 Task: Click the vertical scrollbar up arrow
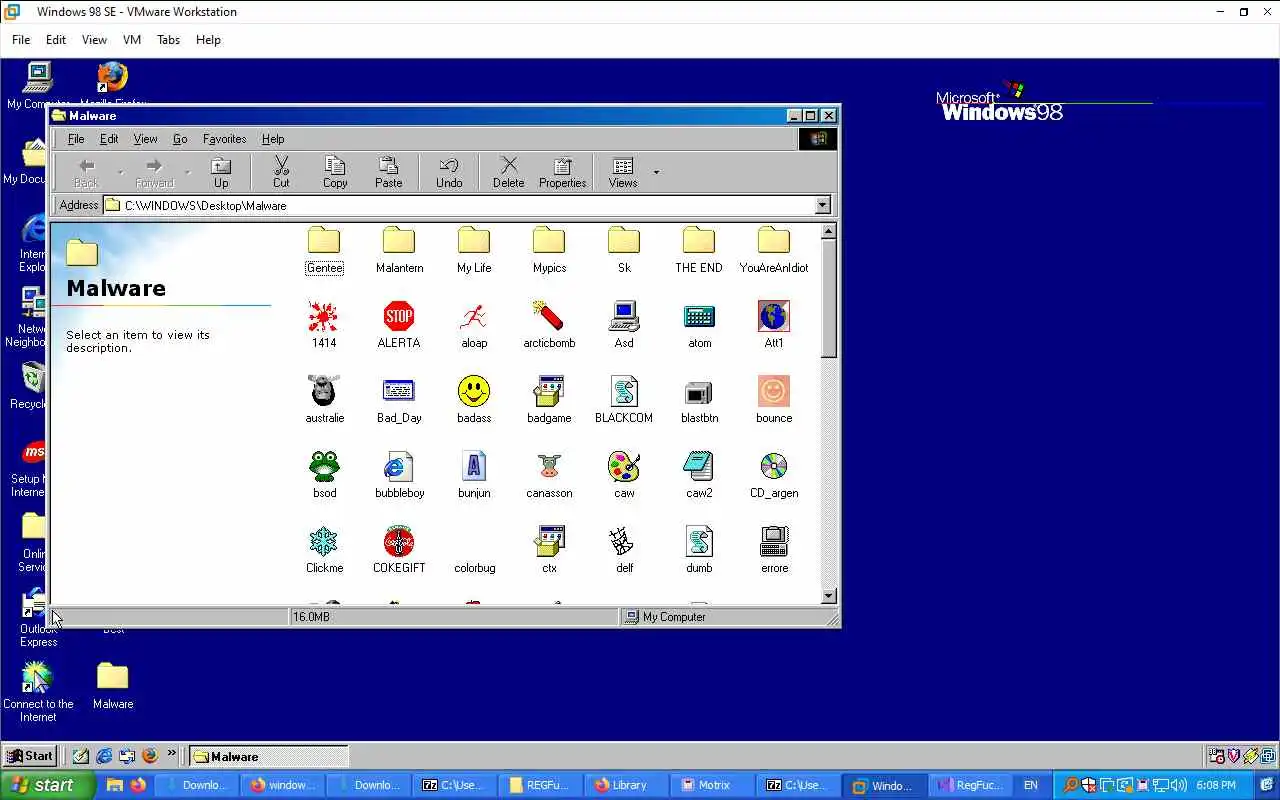[x=828, y=232]
